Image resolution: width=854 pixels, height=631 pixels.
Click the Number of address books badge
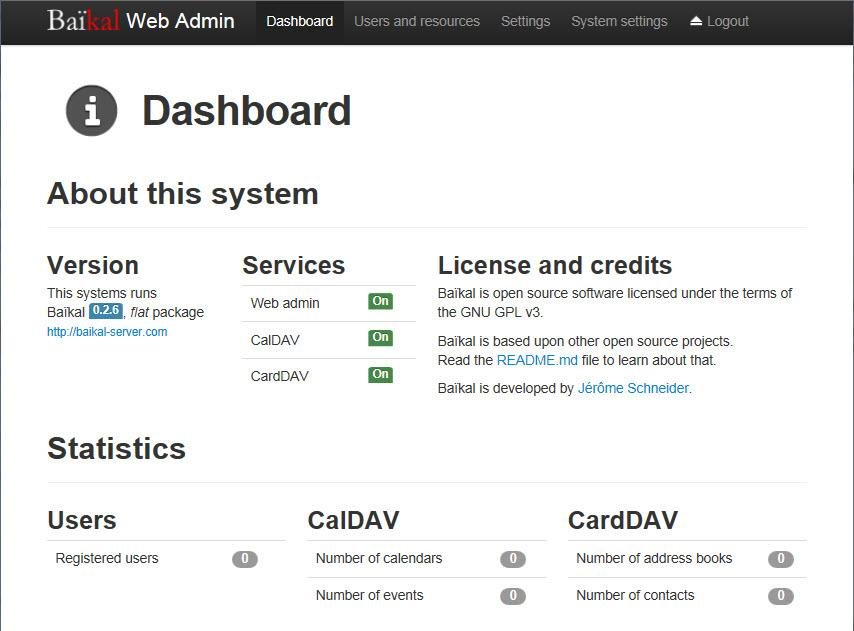coord(781,559)
